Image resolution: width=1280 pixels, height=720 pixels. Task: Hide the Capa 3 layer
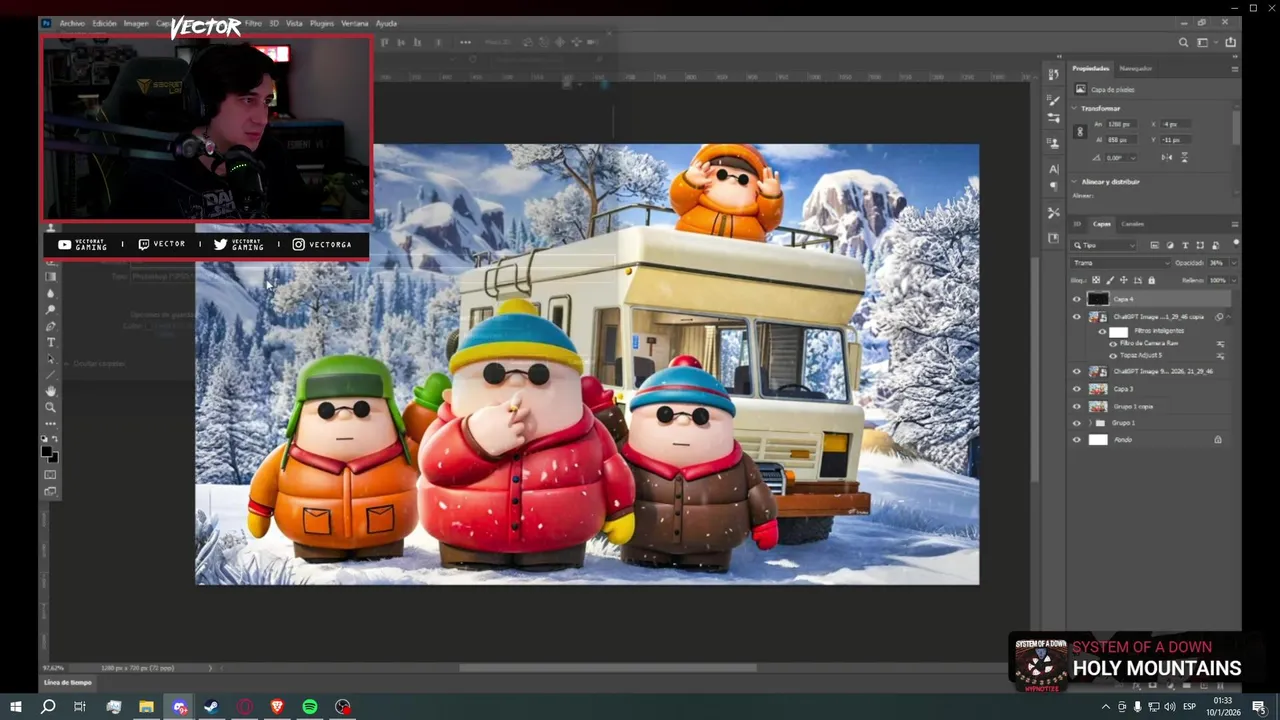[x=1077, y=389]
